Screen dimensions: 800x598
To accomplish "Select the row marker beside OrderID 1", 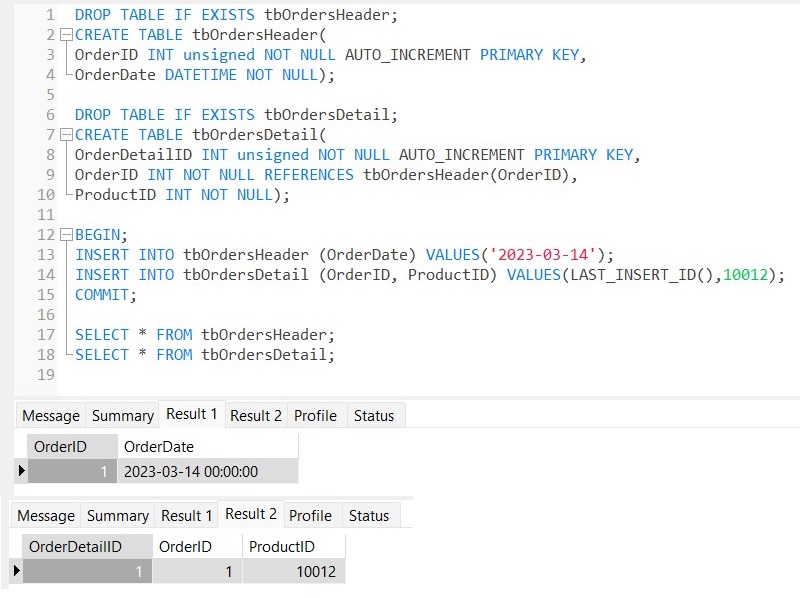I will tap(21, 470).
